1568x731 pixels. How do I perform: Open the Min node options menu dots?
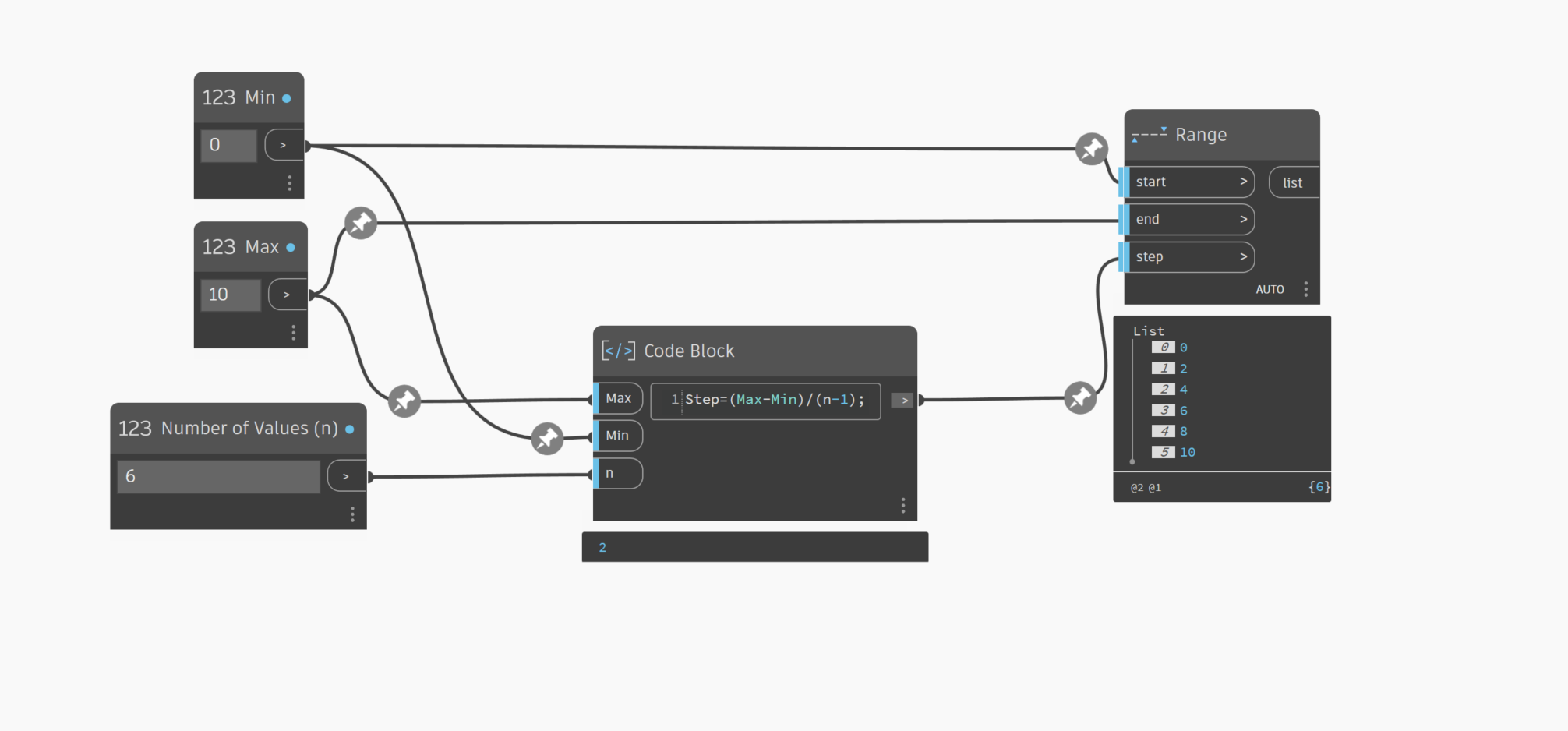[290, 183]
